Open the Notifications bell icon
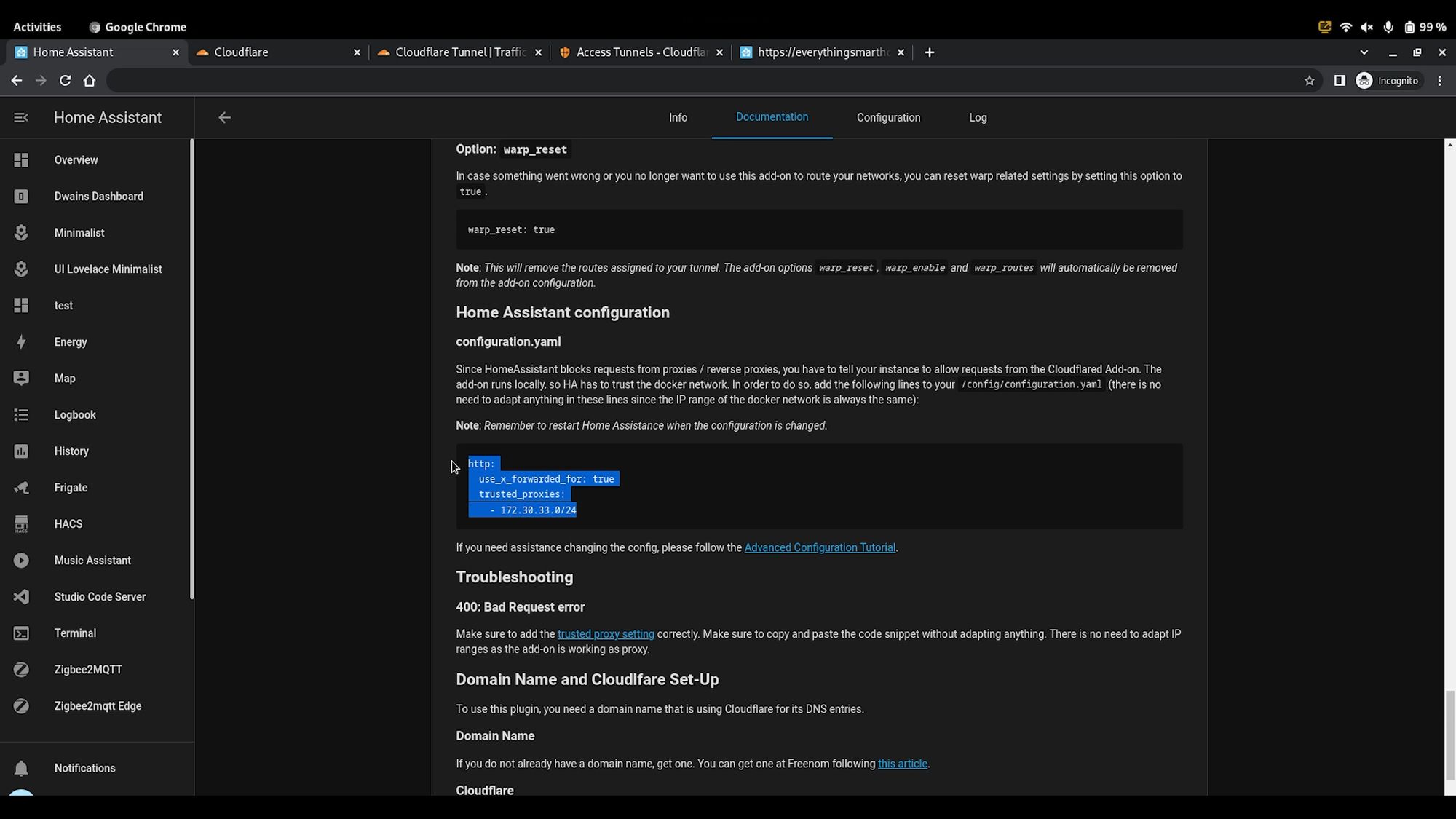Image resolution: width=1456 pixels, height=819 pixels. pyautogui.click(x=21, y=768)
